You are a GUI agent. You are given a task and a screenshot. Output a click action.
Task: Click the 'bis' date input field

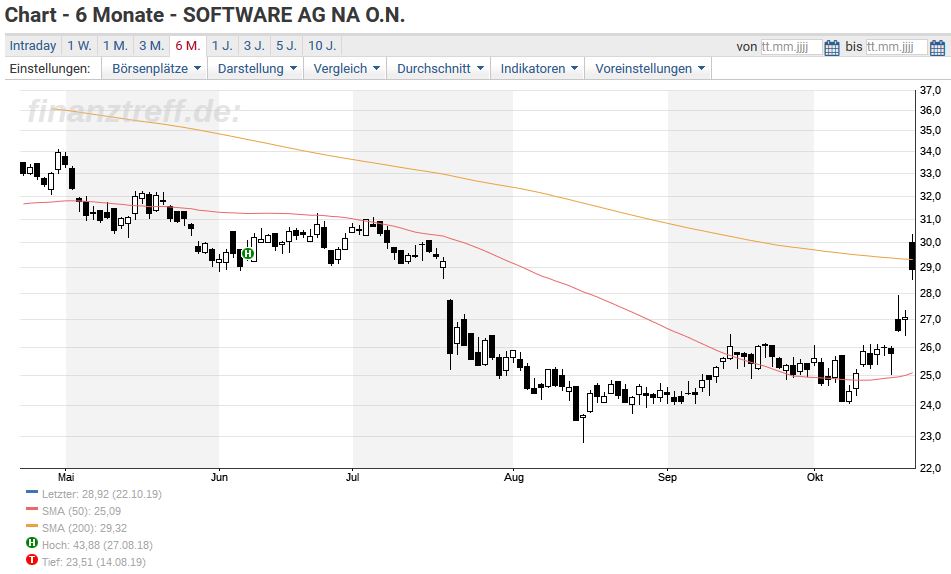896,47
